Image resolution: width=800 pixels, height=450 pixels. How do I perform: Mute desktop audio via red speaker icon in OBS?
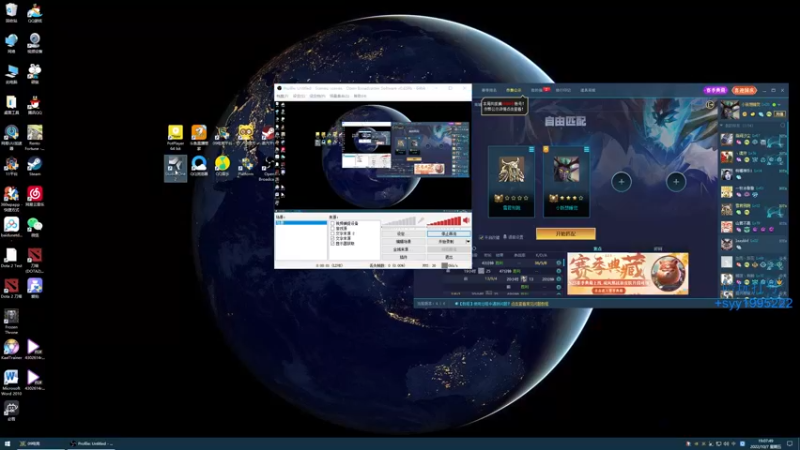pos(466,220)
